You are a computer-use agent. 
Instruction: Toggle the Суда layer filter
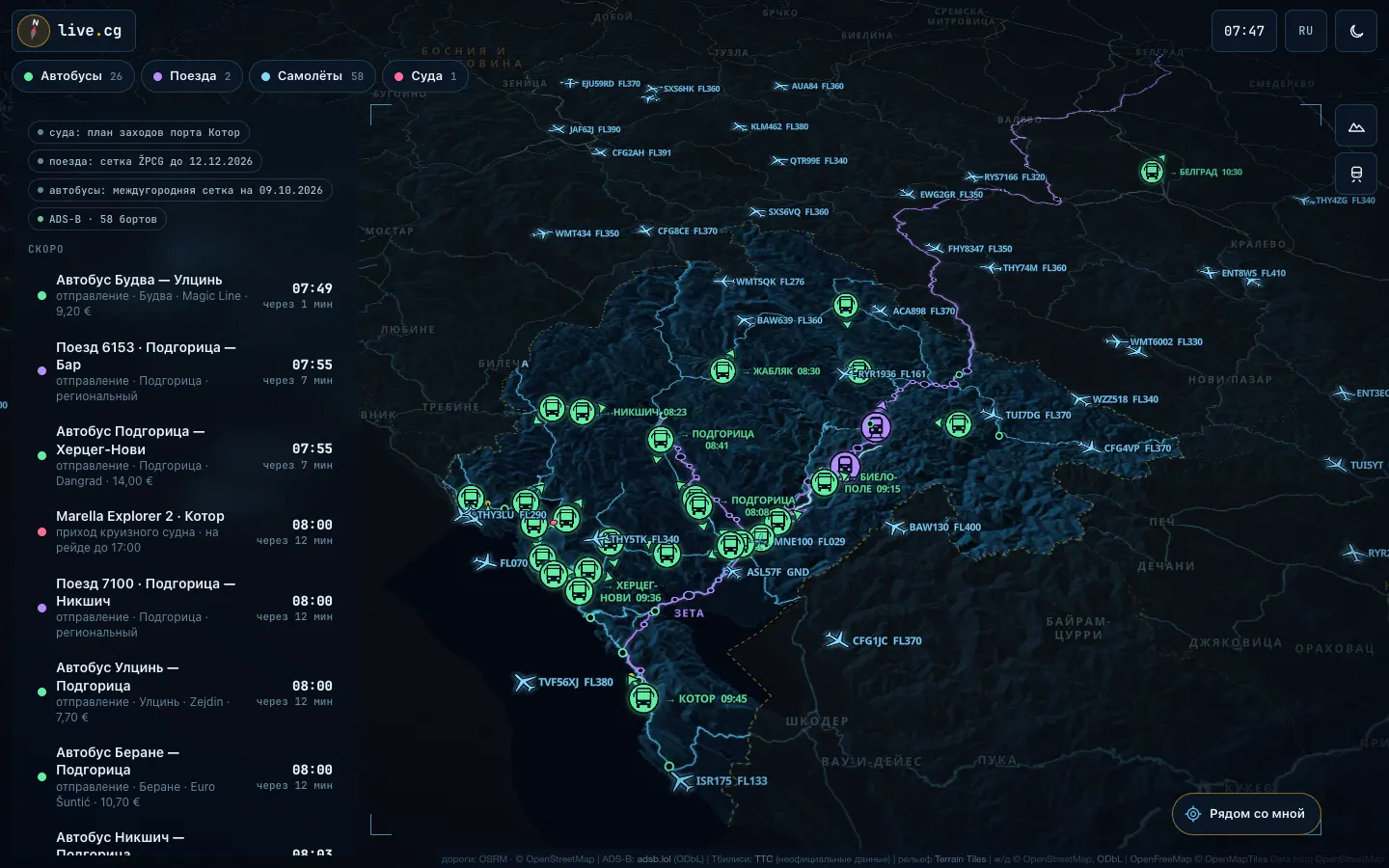pos(425,76)
